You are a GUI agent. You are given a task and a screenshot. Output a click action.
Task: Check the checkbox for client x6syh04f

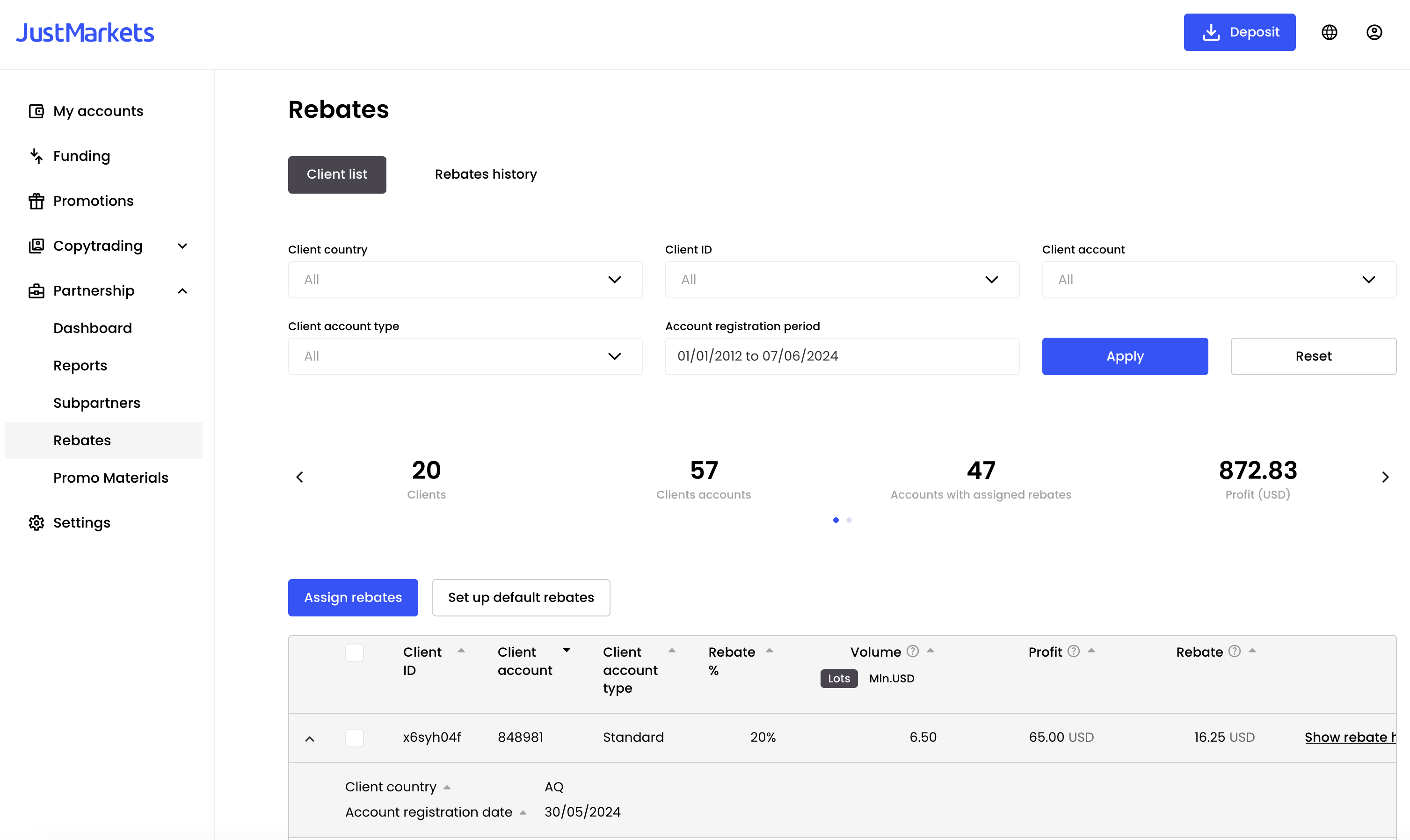click(355, 738)
